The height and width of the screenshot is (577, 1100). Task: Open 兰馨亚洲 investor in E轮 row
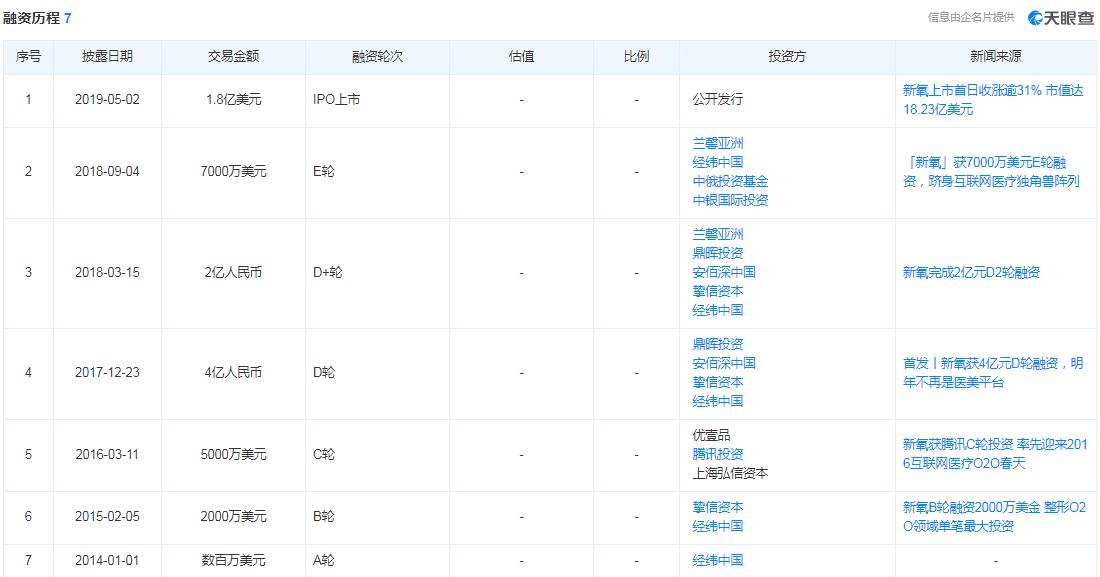718,143
